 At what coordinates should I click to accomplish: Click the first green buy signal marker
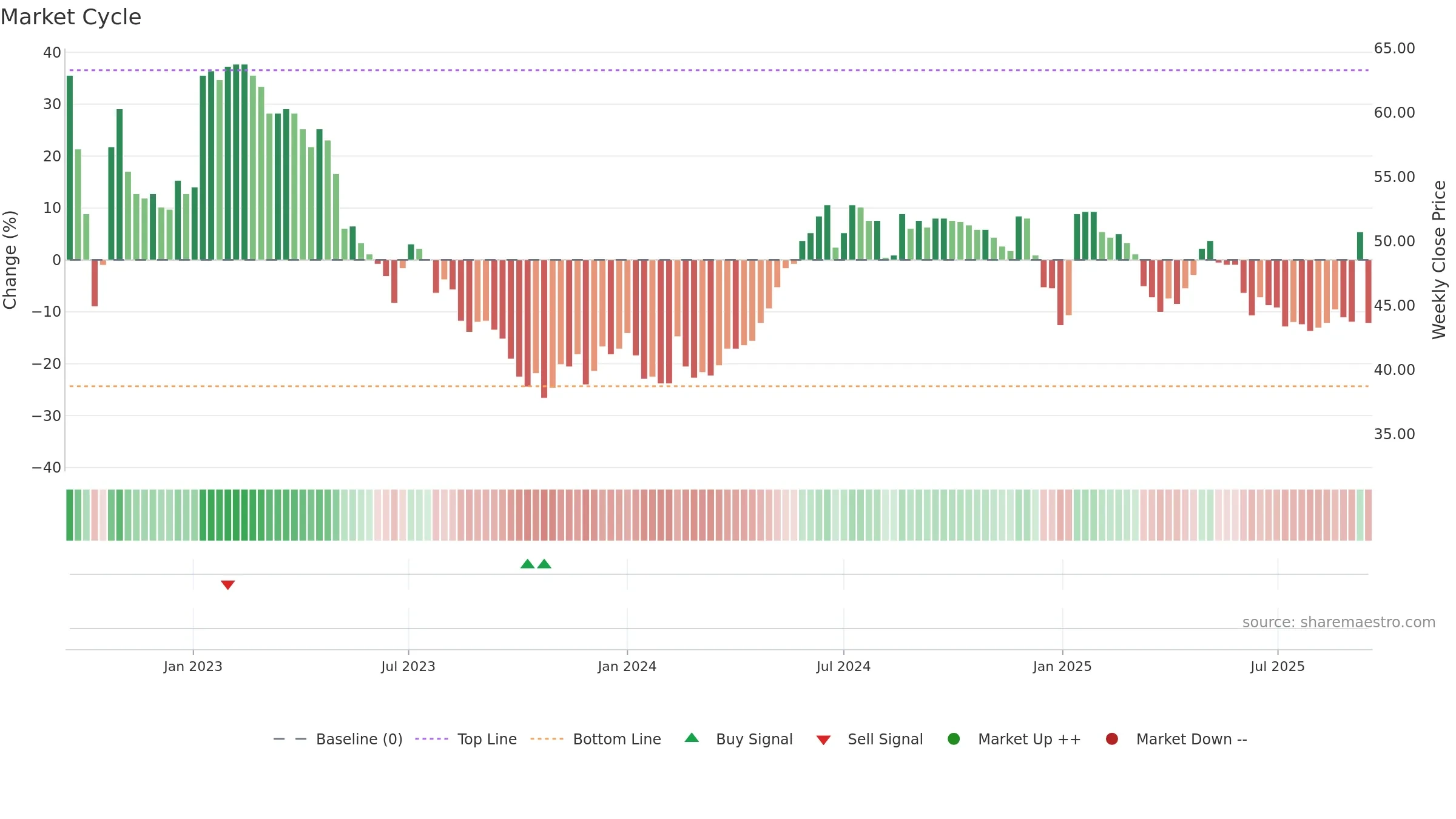[x=528, y=564]
